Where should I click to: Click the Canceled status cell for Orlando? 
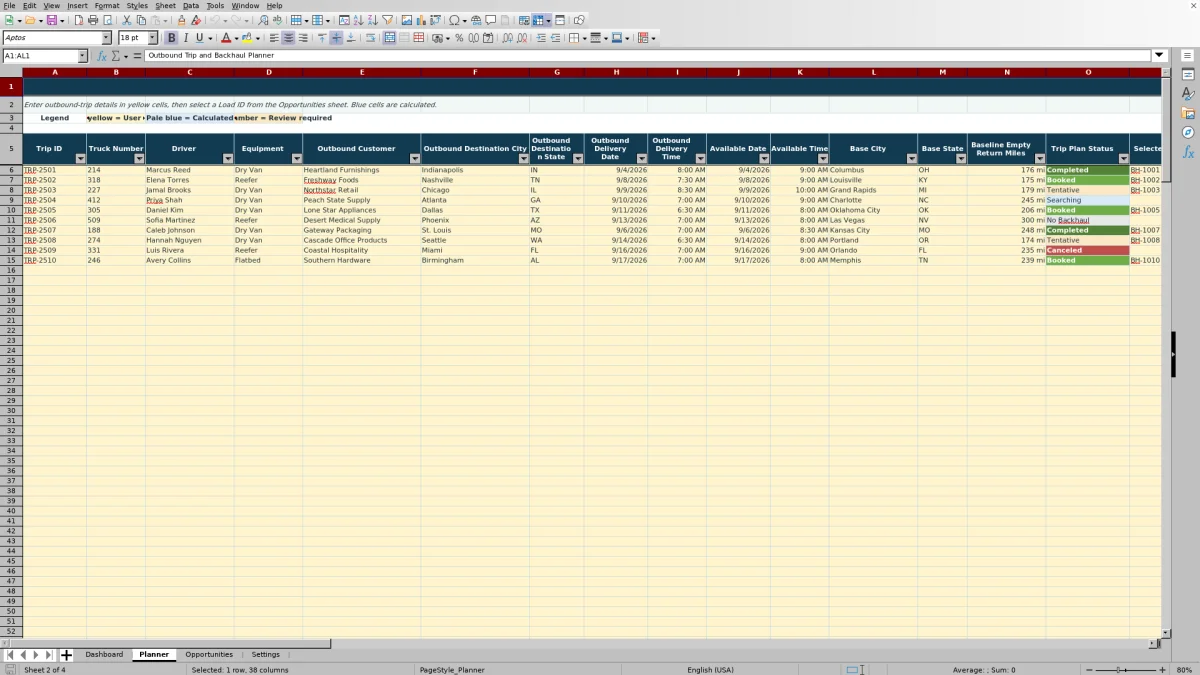pyautogui.click(x=1088, y=250)
